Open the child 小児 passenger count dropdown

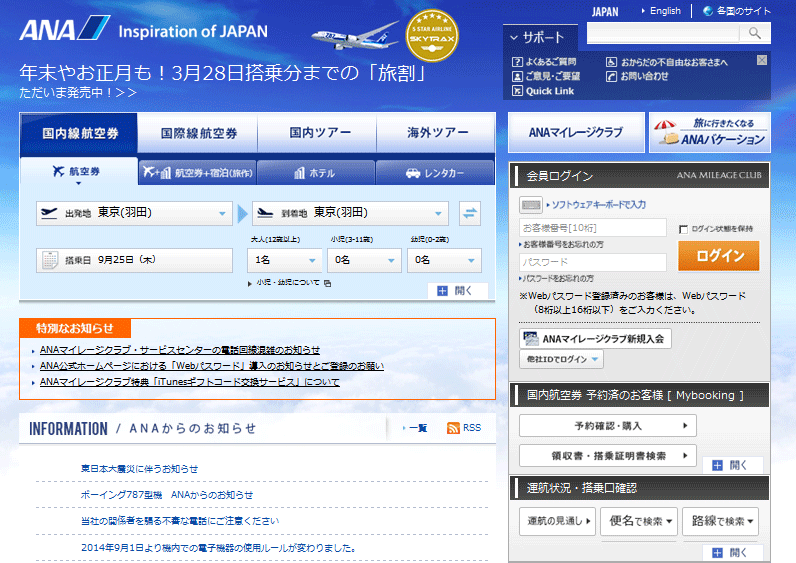[364, 260]
